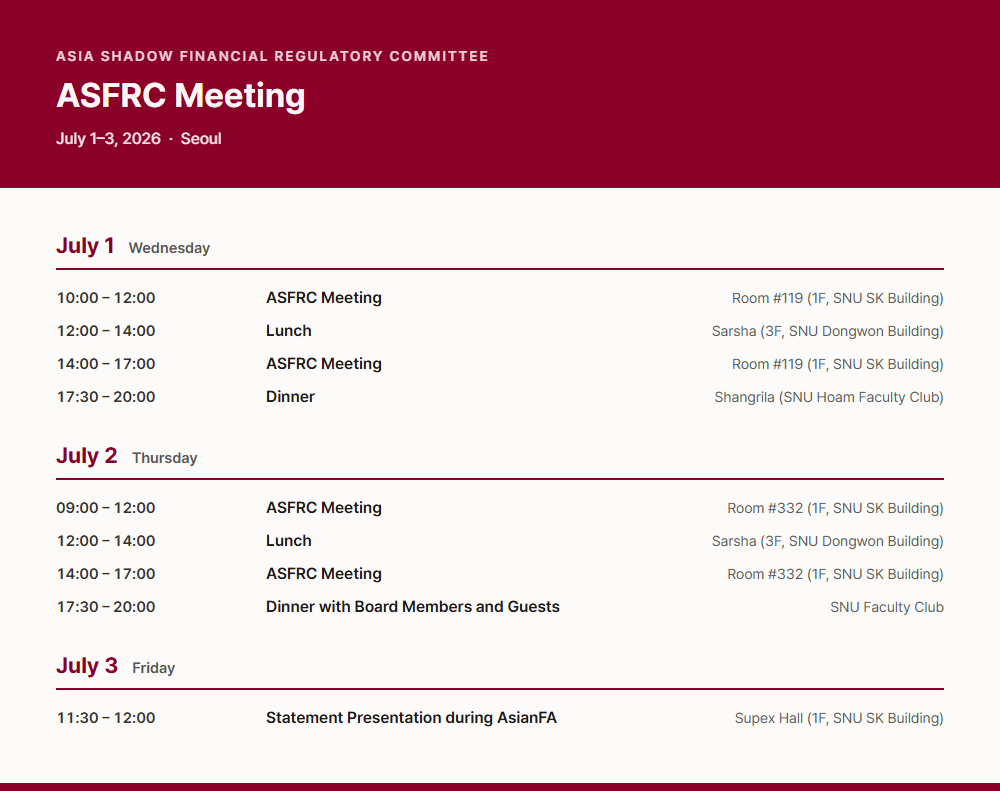Screen dimensions: 1000x791
Task: Select Shangrila (SNU Hoam Faculty Club) location
Action: point(828,397)
